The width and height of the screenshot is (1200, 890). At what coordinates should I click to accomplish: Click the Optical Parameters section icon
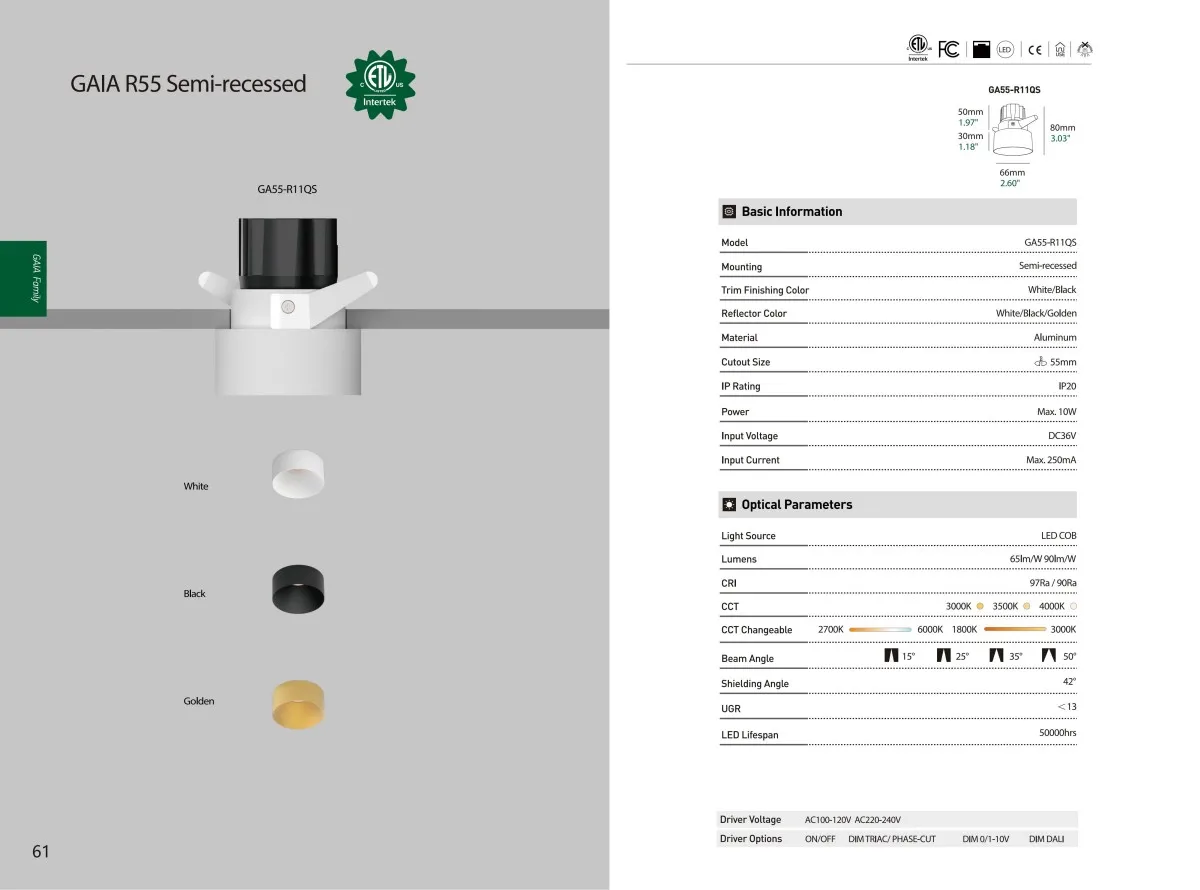(x=729, y=505)
